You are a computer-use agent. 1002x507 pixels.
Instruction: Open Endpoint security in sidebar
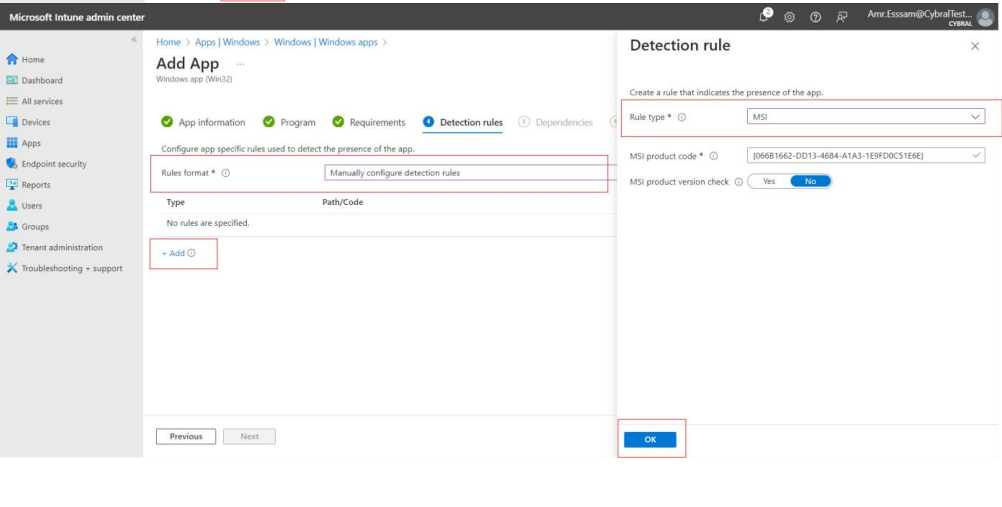pyautogui.click(x=53, y=164)
